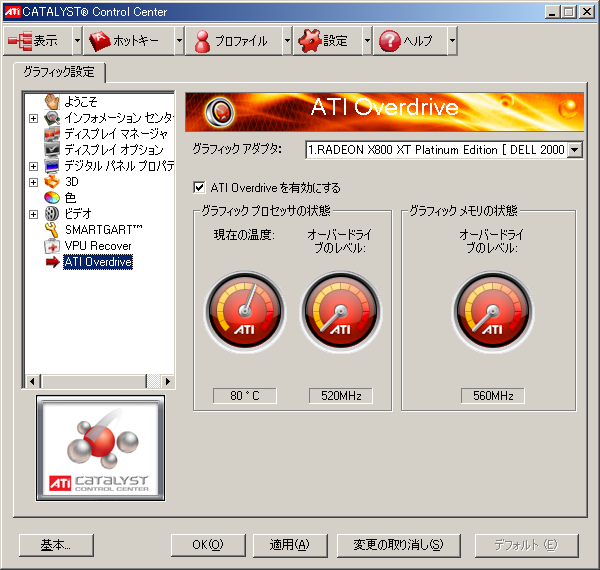The image size is (600, 570).
Task: Select the グラフィック設定 tab
Action: tap(59, 72)
